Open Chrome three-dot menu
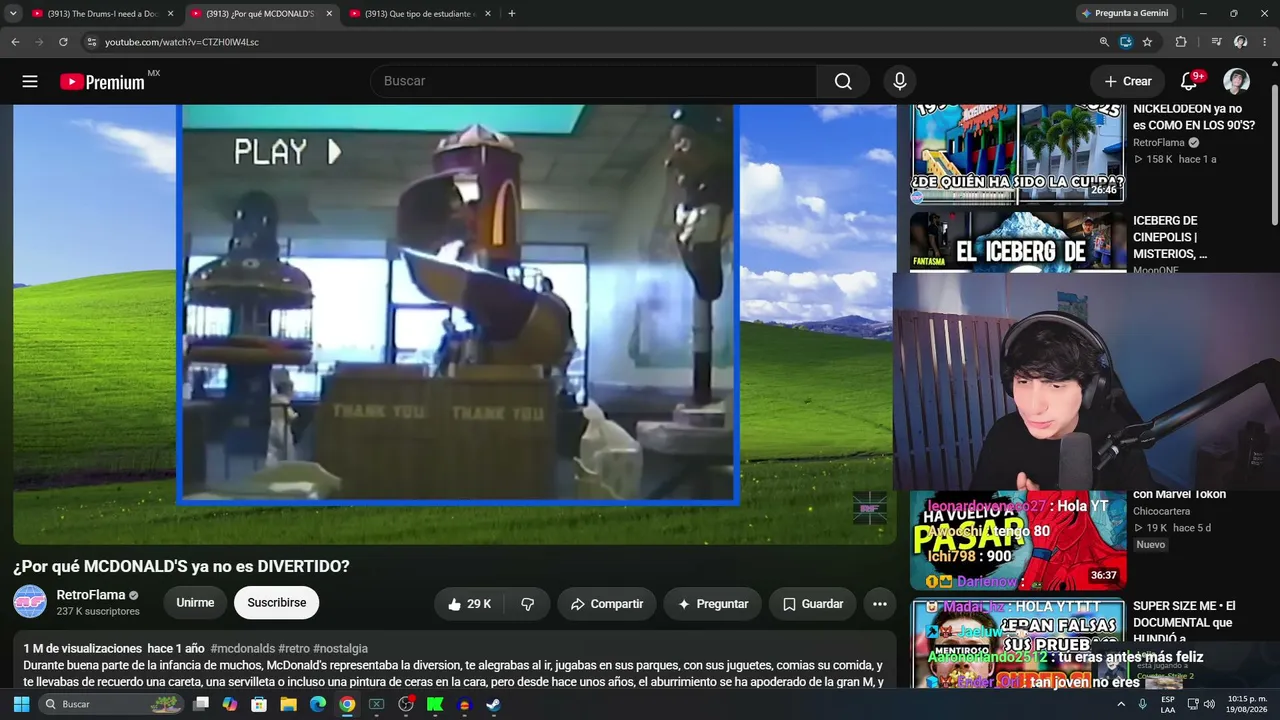1280x720 pixels. click(x=1264, y=42)
